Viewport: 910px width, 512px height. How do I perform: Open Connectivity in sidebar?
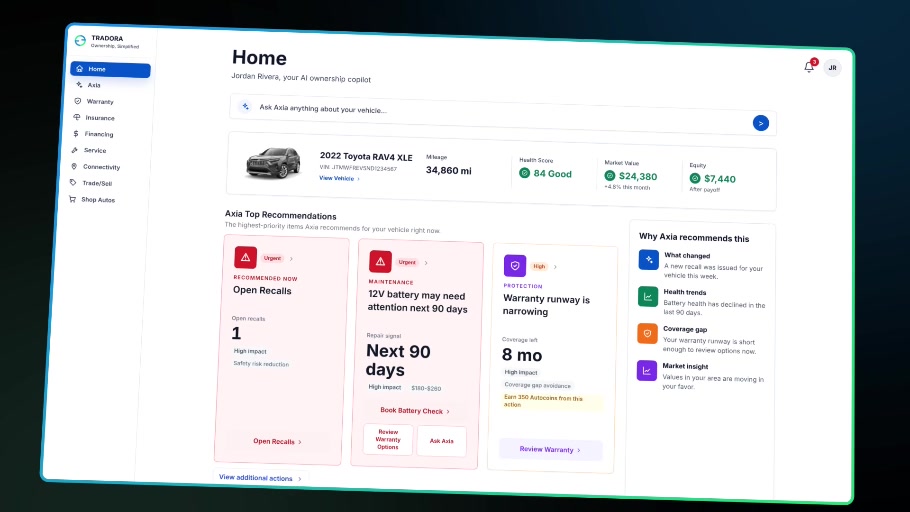(104, 167)
